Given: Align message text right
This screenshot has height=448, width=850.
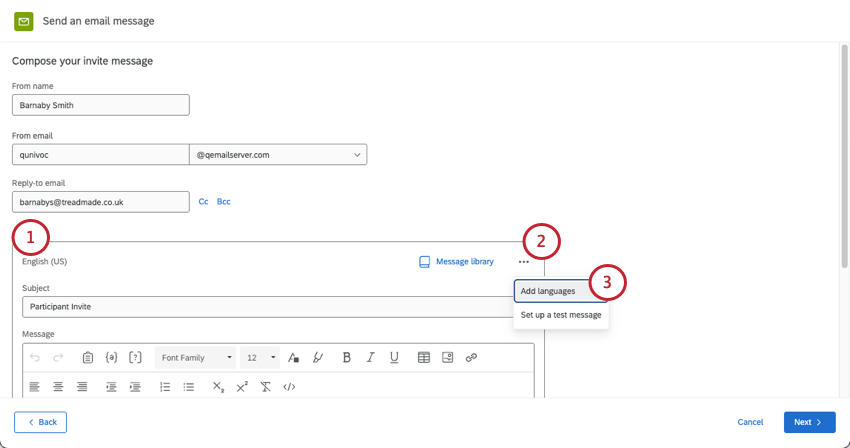Looking at the screenshot, I should [x=82, y=387].
